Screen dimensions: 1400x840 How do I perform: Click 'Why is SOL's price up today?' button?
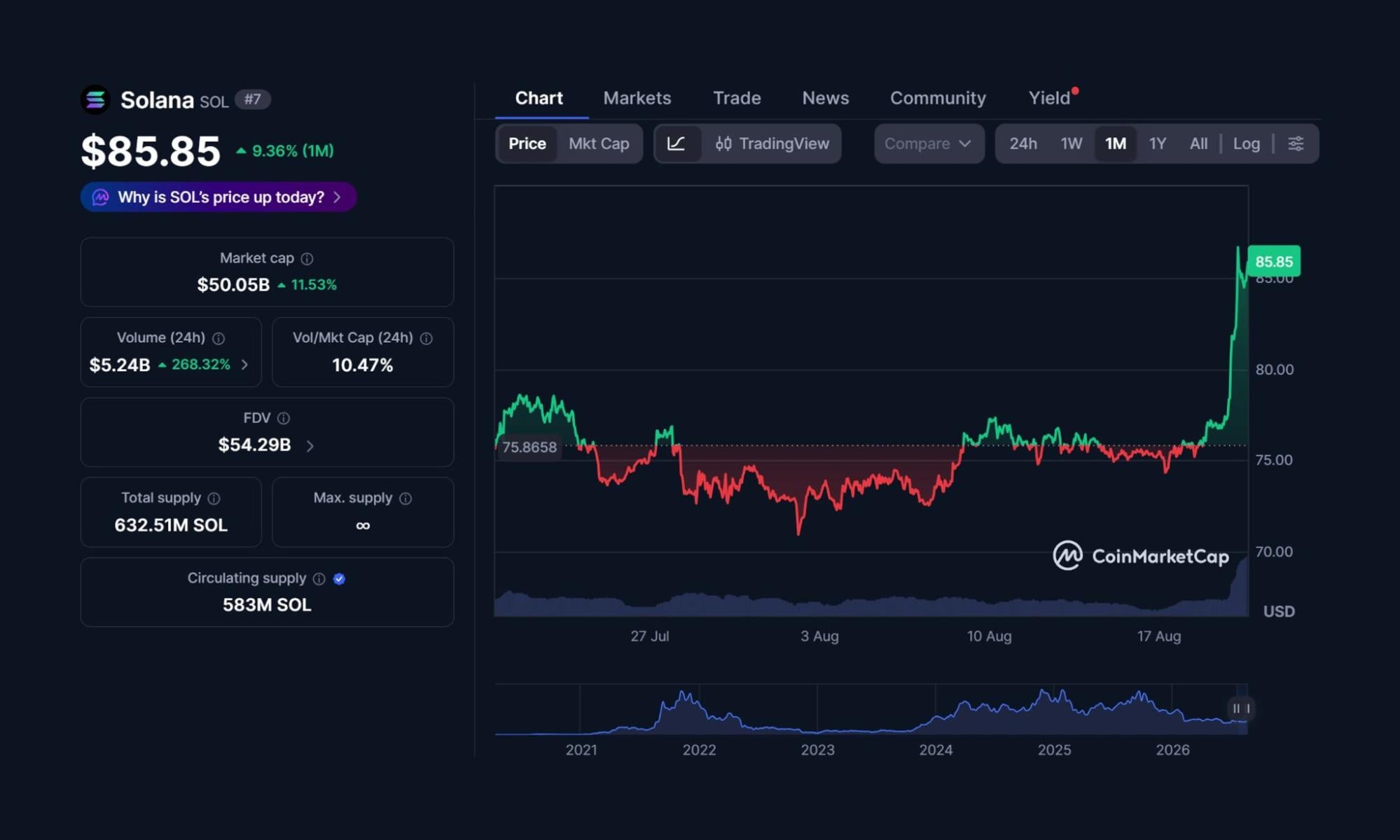tap(219, 197)
